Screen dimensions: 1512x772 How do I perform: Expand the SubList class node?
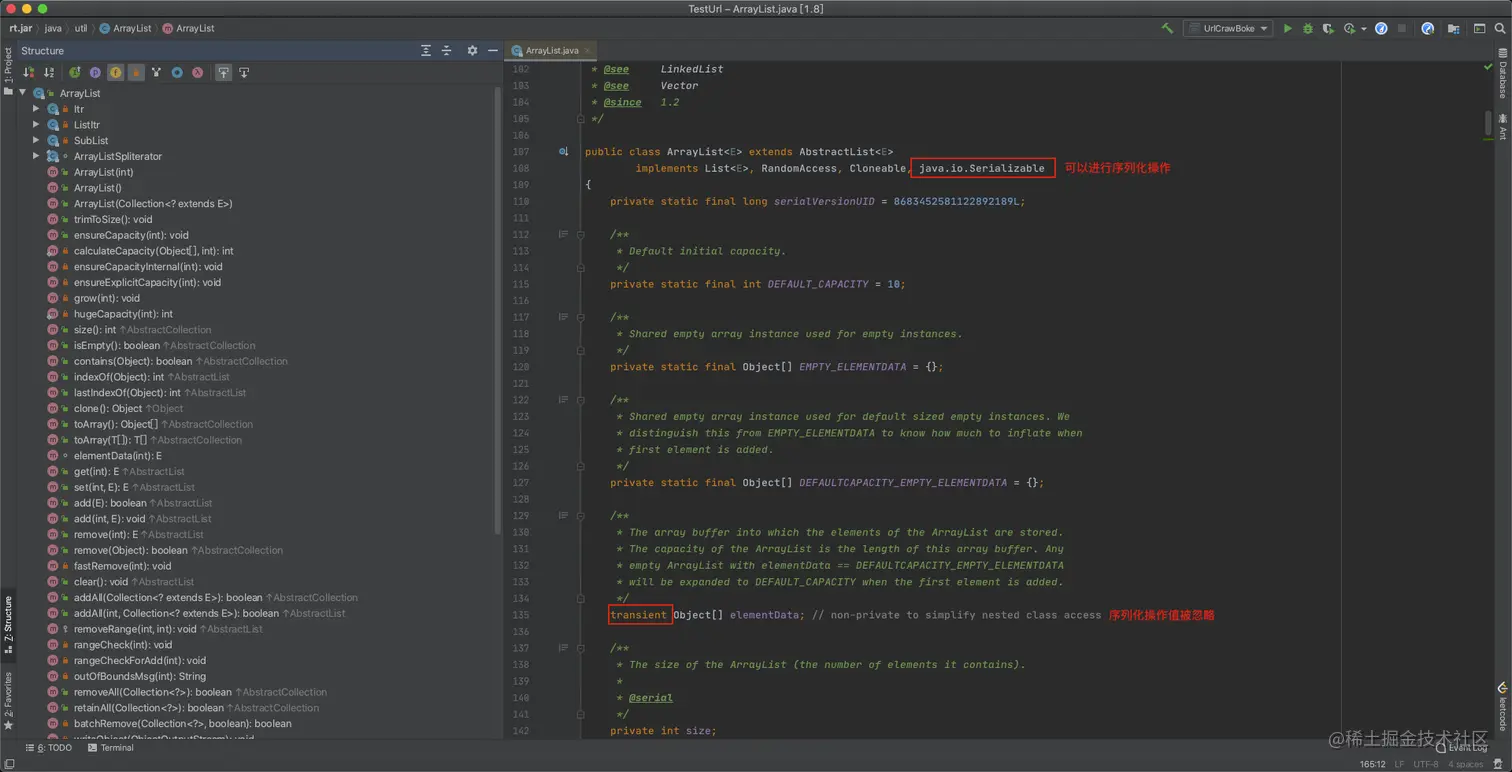36,141
